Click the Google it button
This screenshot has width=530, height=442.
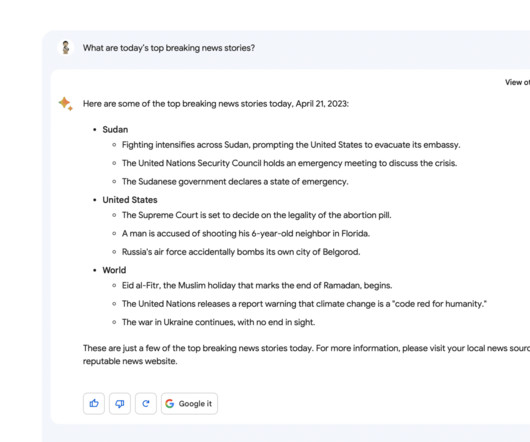[x=189, y=403]
